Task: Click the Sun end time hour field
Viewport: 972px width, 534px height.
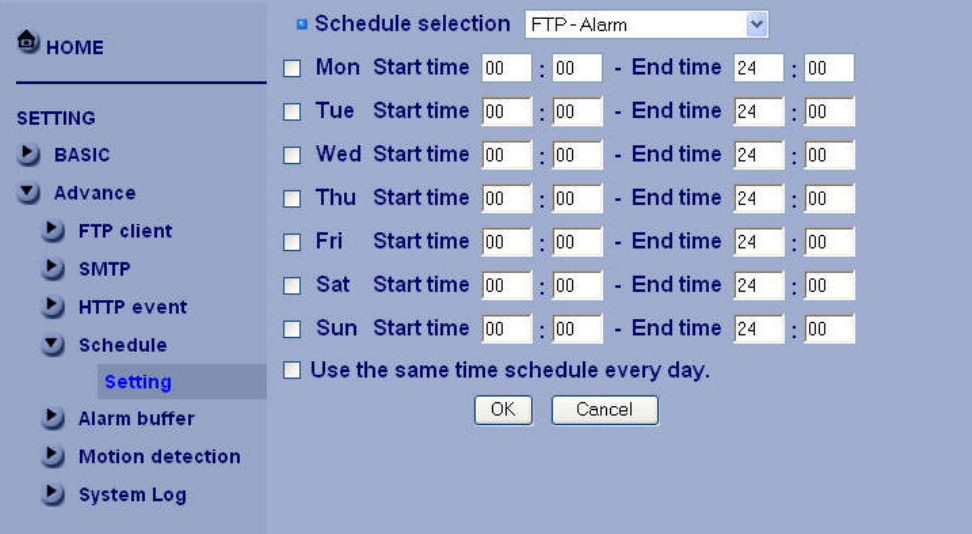Action: (x=758, y=330)
